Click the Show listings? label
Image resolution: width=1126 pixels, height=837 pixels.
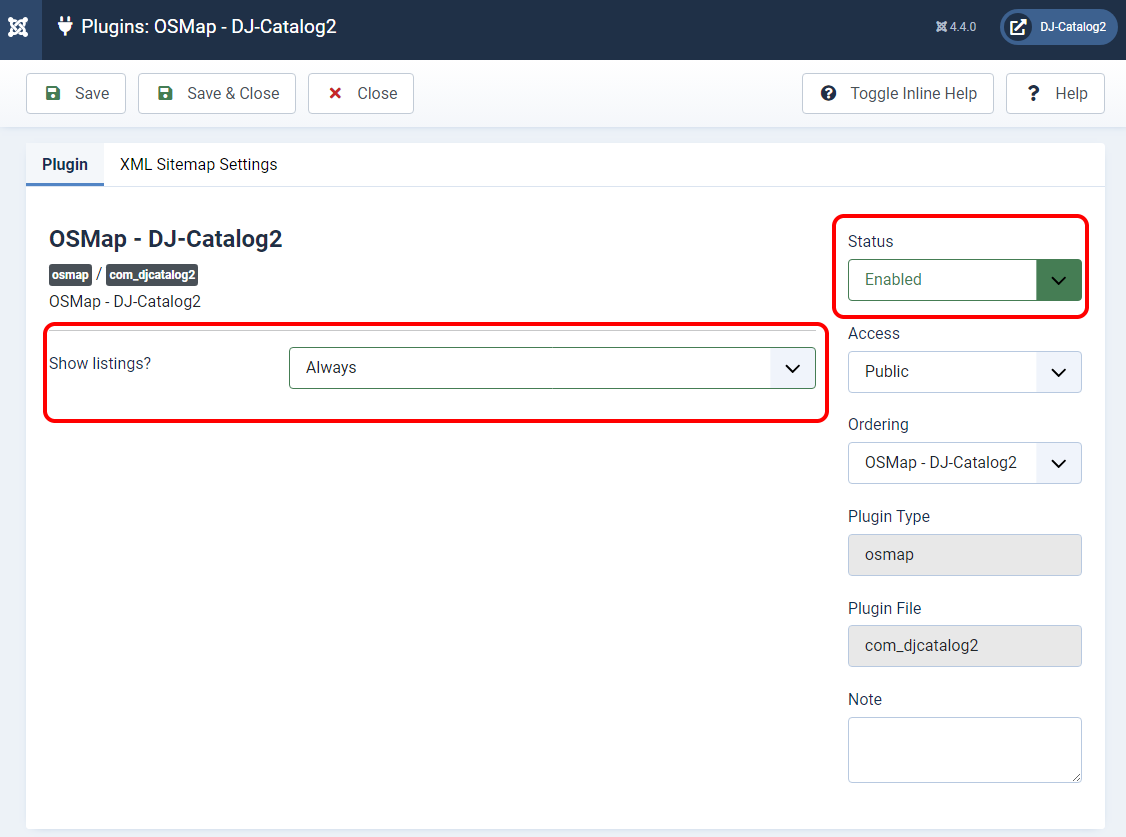pos(100,363)
